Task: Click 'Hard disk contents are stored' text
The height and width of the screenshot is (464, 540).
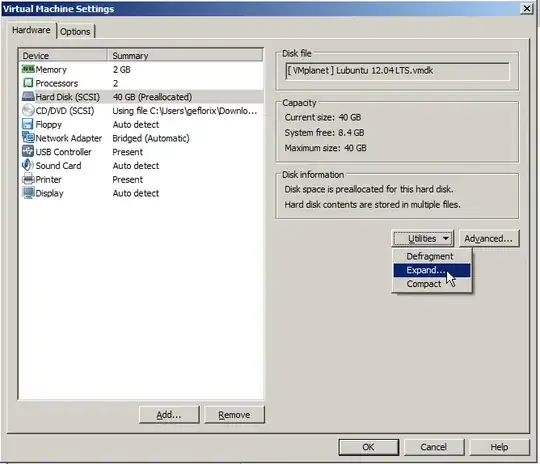Action: pos(372,205)
